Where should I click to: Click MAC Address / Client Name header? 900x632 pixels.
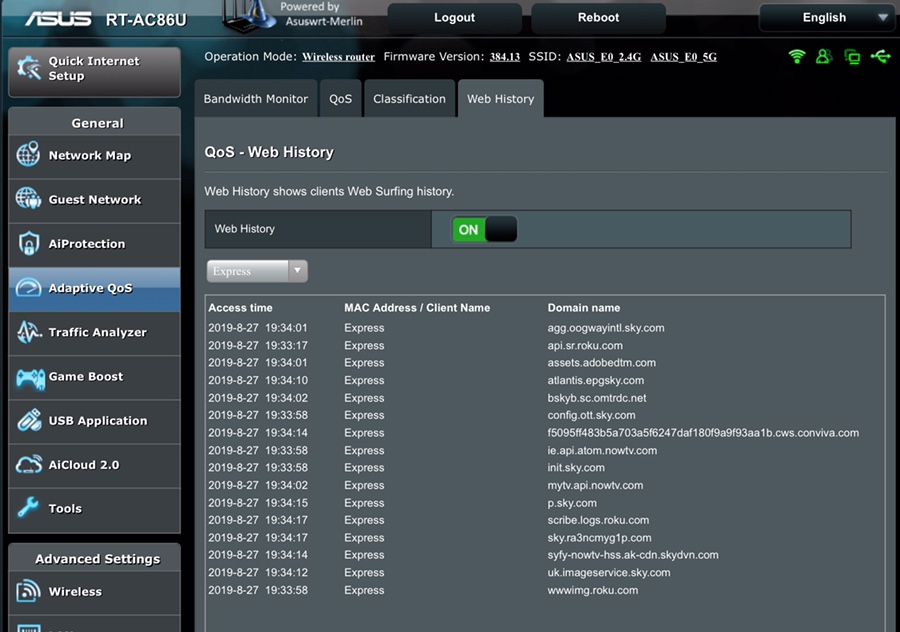coord(417,308)
